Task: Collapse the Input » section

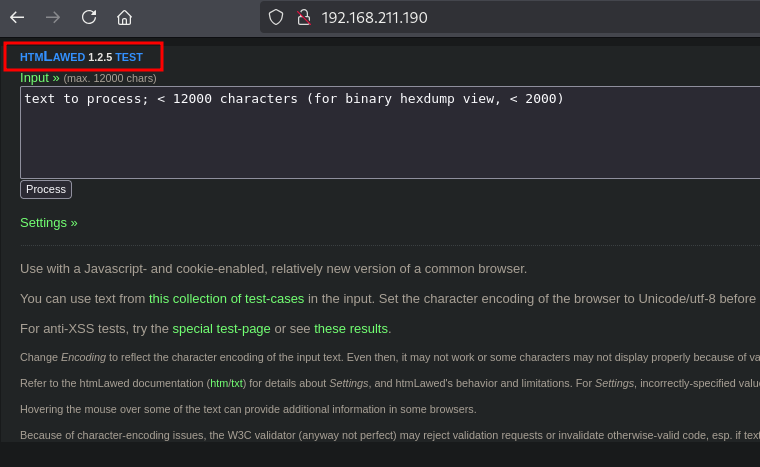Action: click(x=40, y=77)
